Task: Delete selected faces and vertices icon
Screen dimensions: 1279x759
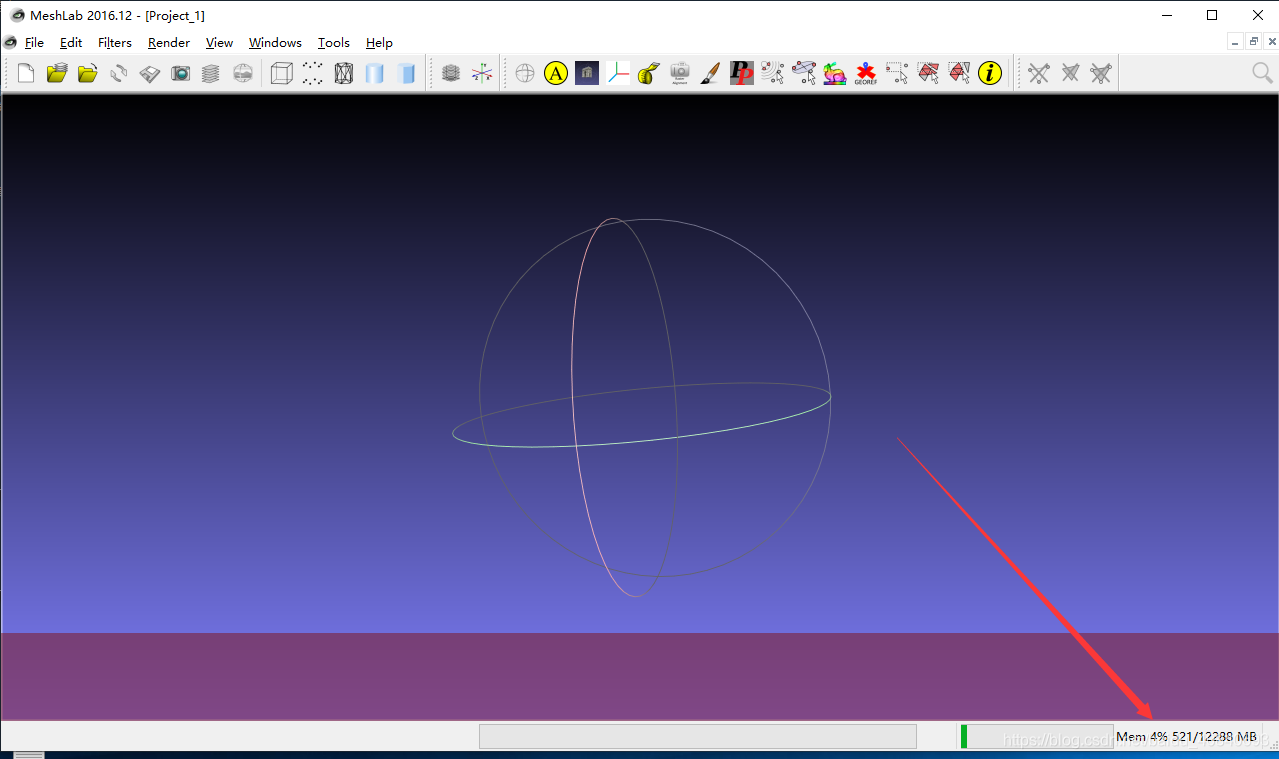Action: (x=1101, y=73)
